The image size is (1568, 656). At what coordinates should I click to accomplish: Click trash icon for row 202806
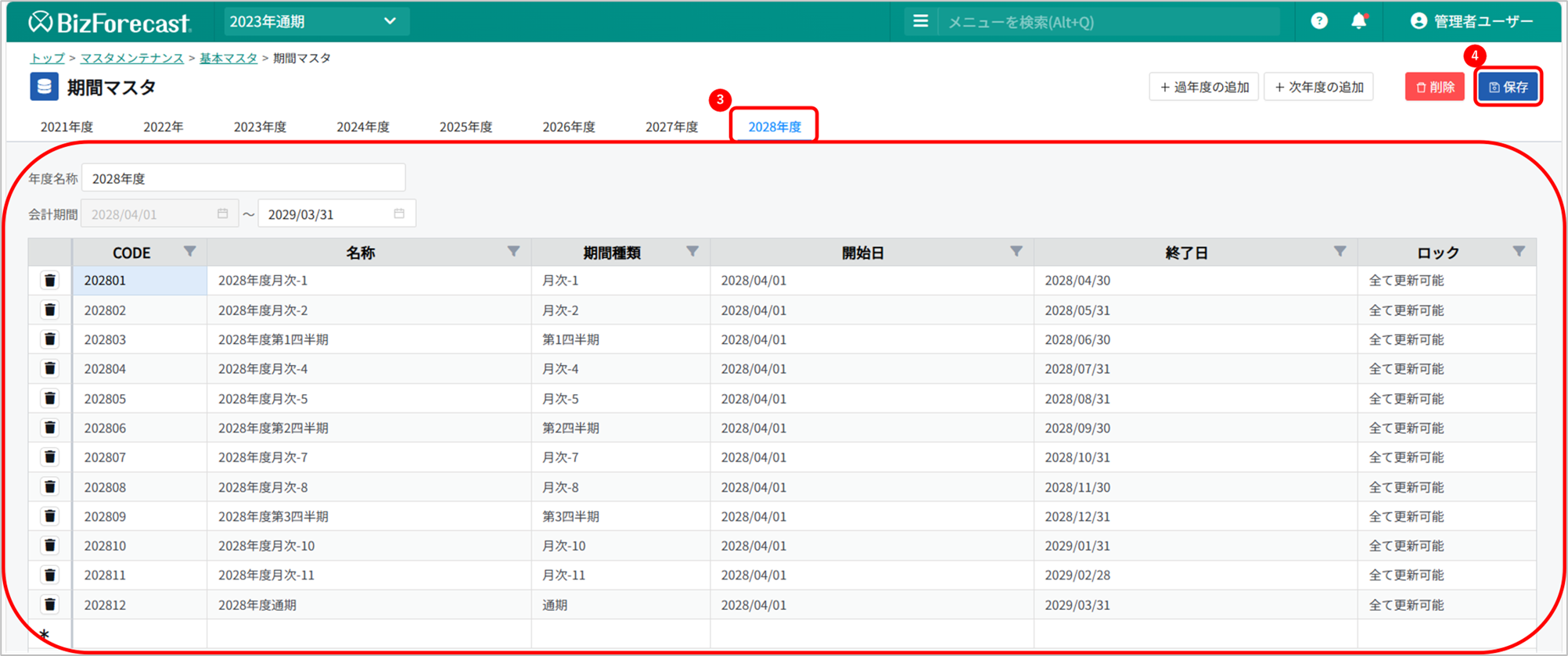50,428
